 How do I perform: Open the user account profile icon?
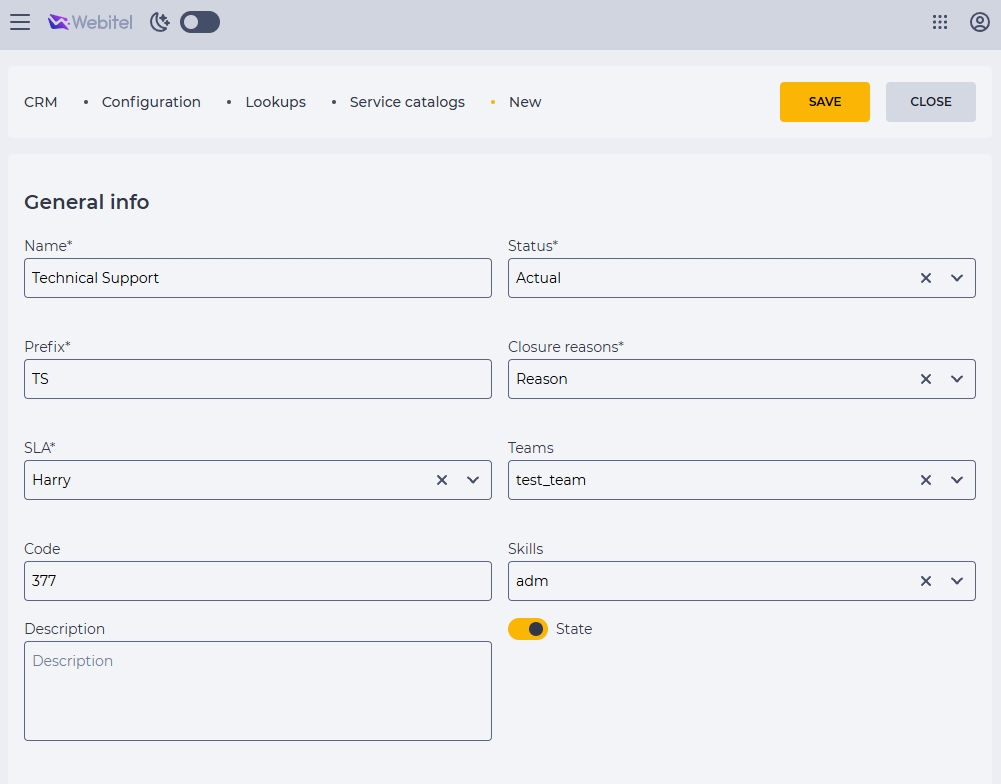tap(979, 22)
